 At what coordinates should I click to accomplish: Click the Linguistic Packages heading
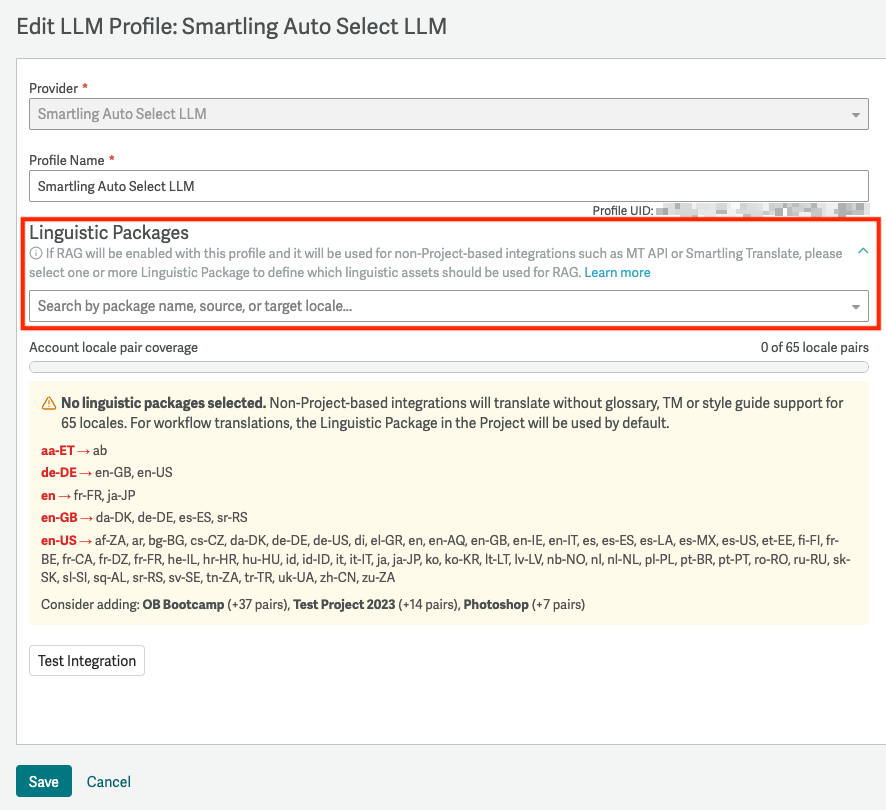pos(109,232)
